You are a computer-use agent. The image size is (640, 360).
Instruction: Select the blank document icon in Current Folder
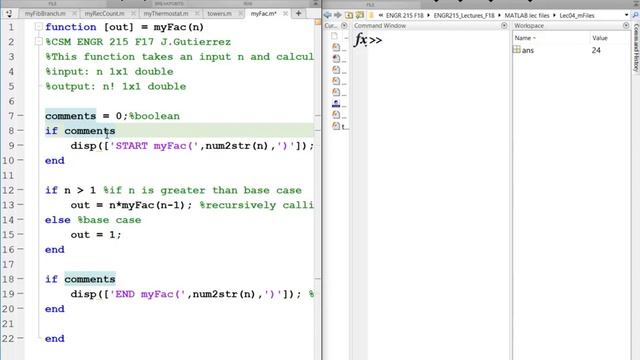coord(335,36)
